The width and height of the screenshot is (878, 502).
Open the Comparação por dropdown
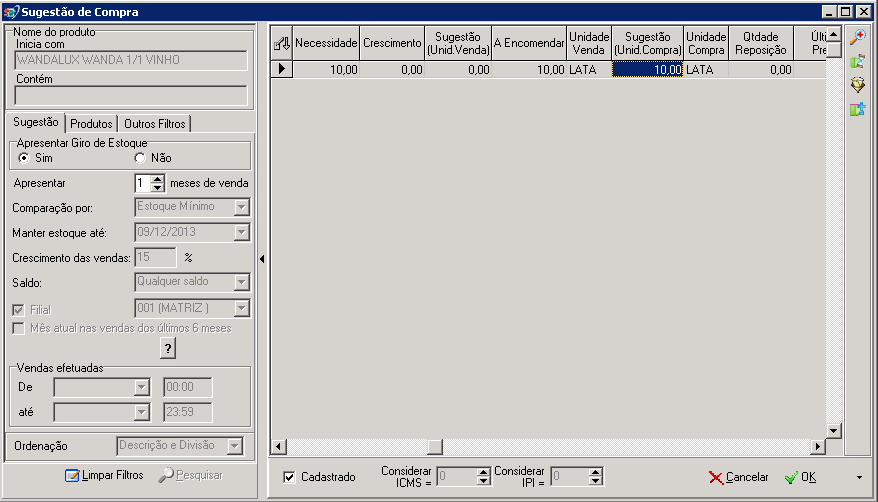(x=241, y=207)
